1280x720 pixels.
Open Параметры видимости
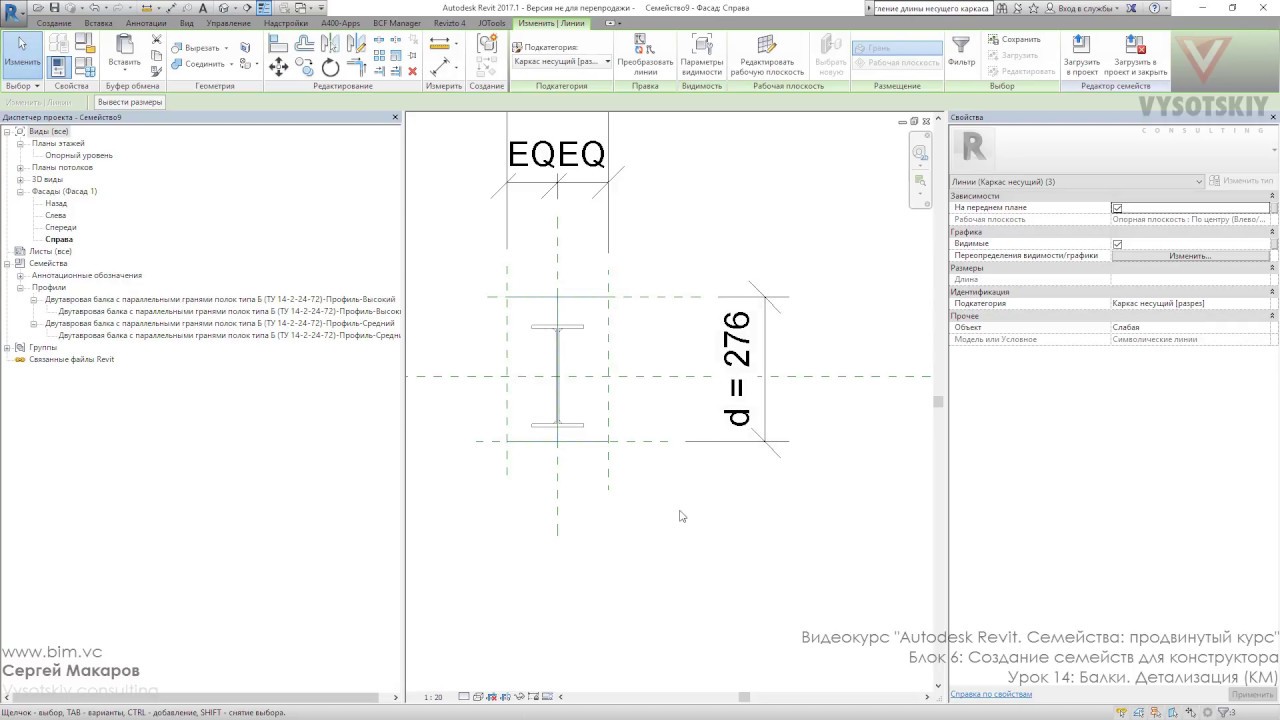point(701,54)
